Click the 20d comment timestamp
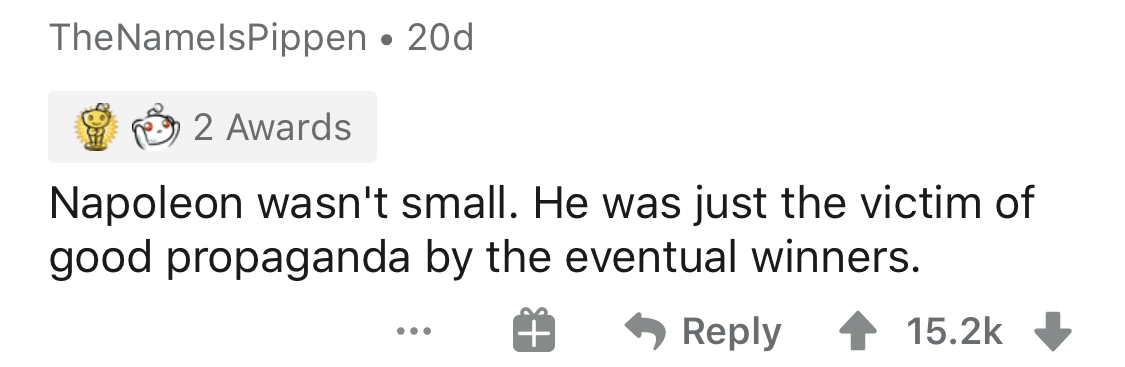The image size is (1125, 367). [x=441, y=37]
